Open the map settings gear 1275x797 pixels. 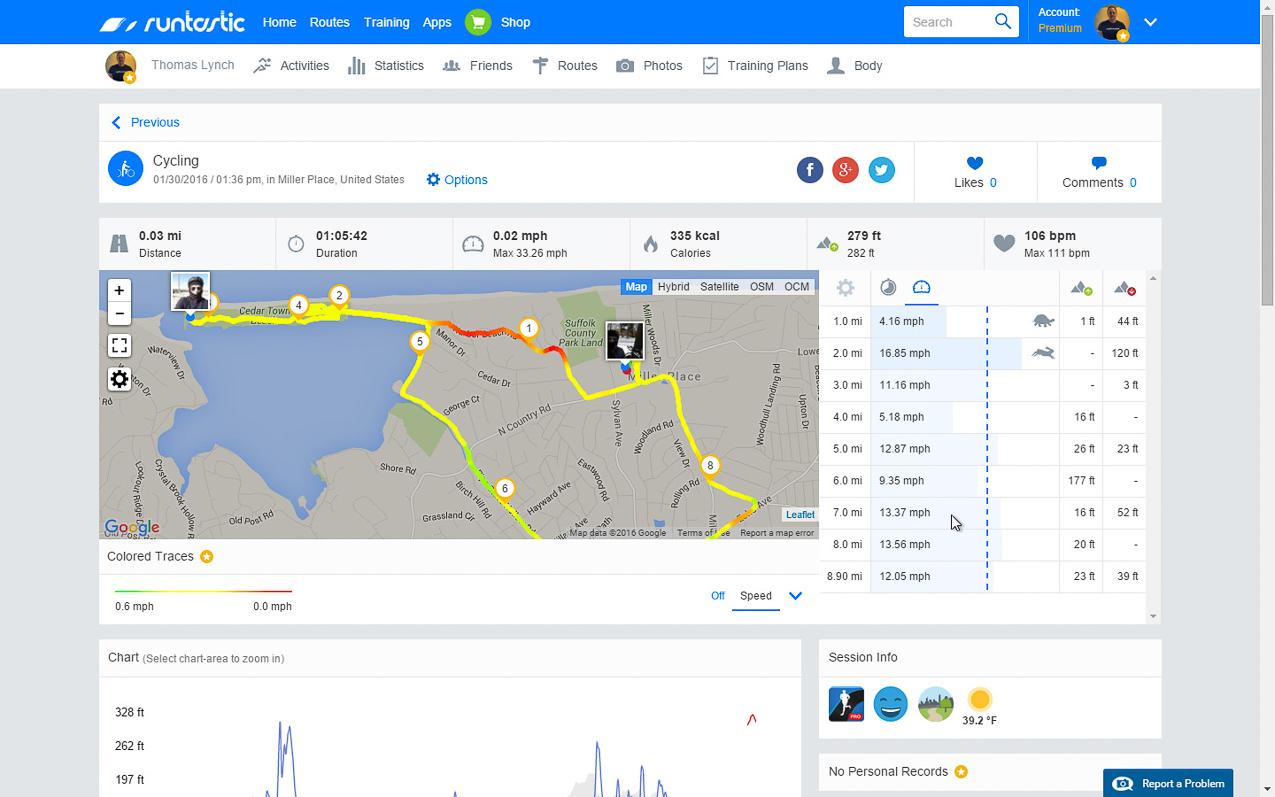tap(119, 379)
